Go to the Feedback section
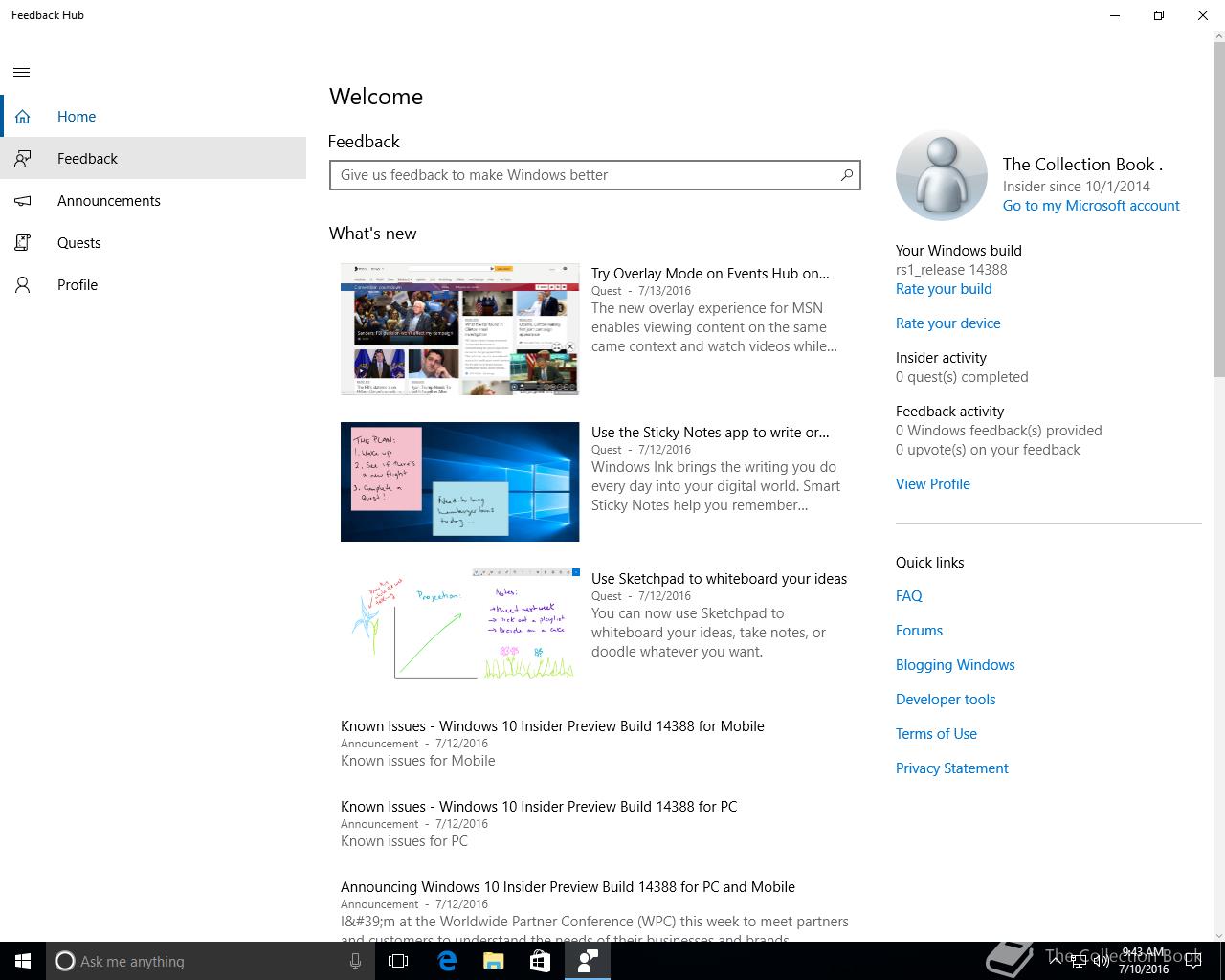This screenshot has width=1225, height=980. [x=153, y=159]
